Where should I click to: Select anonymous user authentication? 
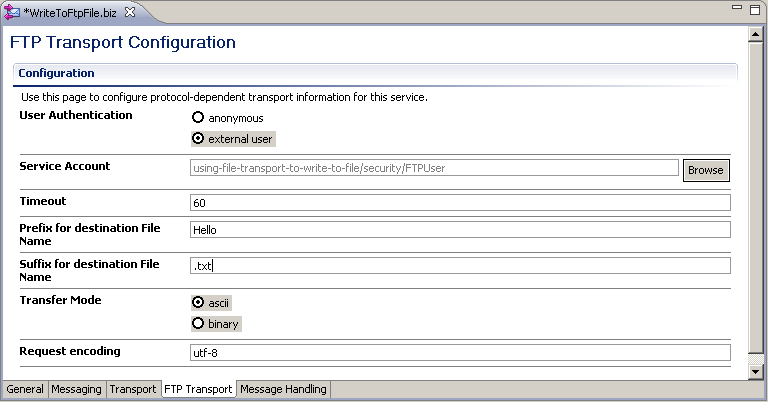[198, 118]
